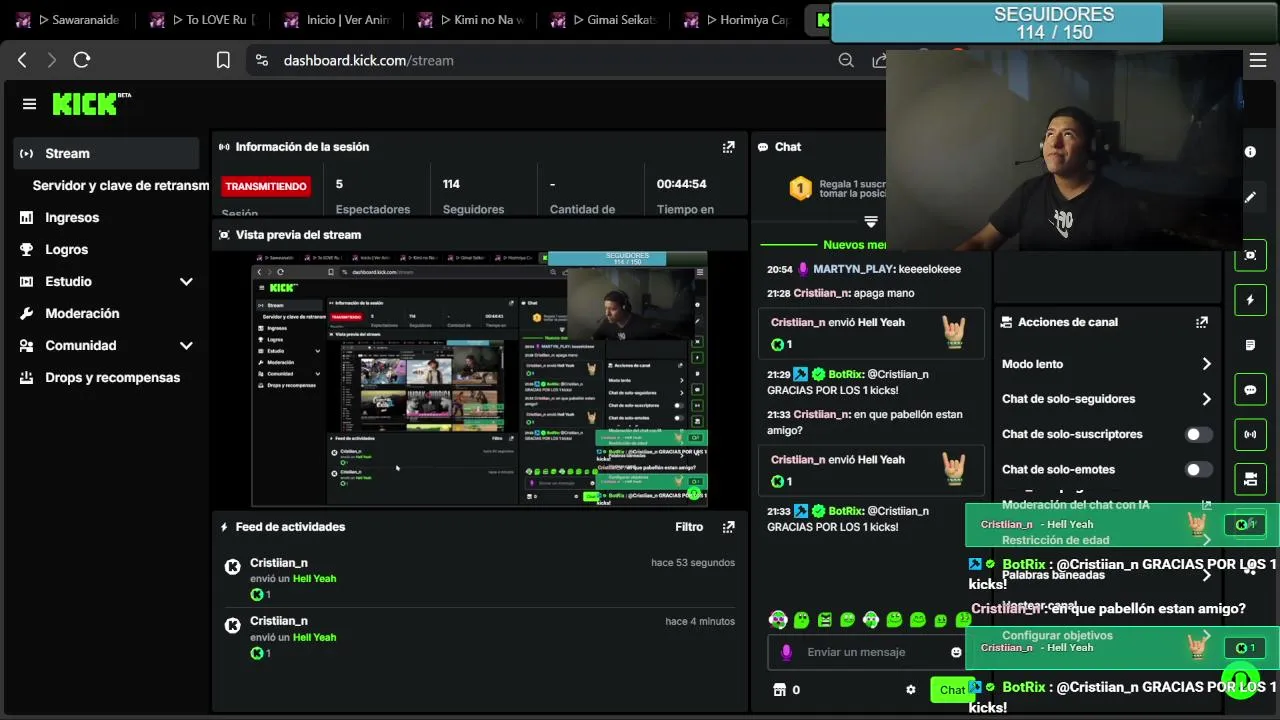Select Stream in the left sidebar

click(x=107, y=153)
